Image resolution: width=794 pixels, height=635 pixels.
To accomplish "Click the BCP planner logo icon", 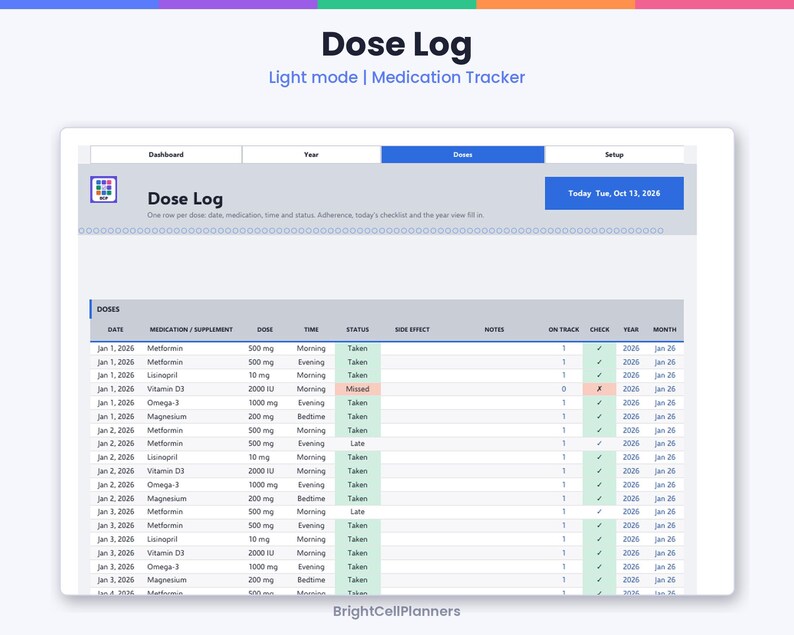I will point(104,189).
